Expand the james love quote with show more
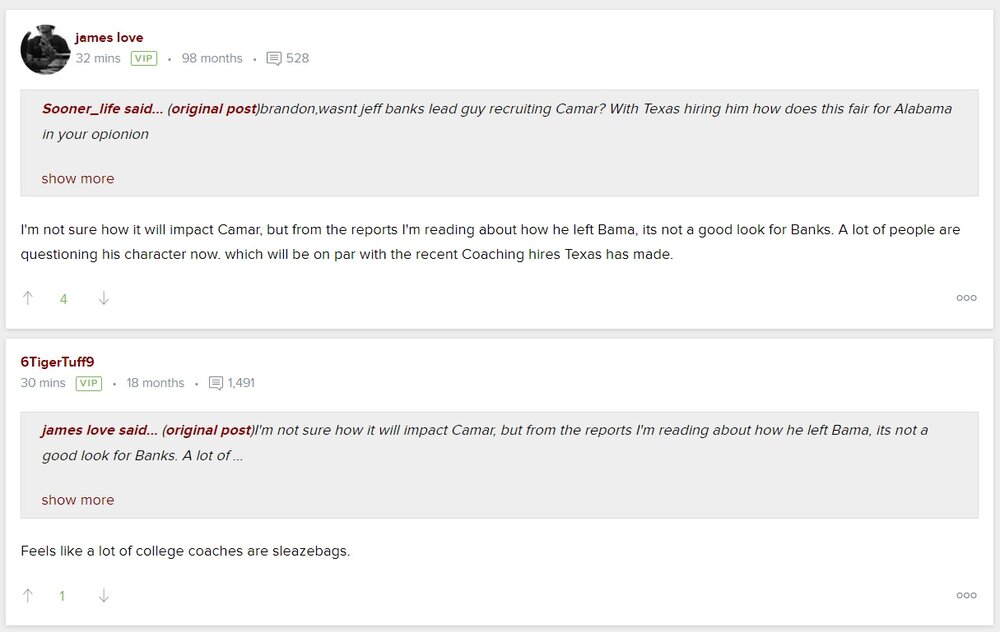This screenshot has width=1000, height=632. click(78, 500)
